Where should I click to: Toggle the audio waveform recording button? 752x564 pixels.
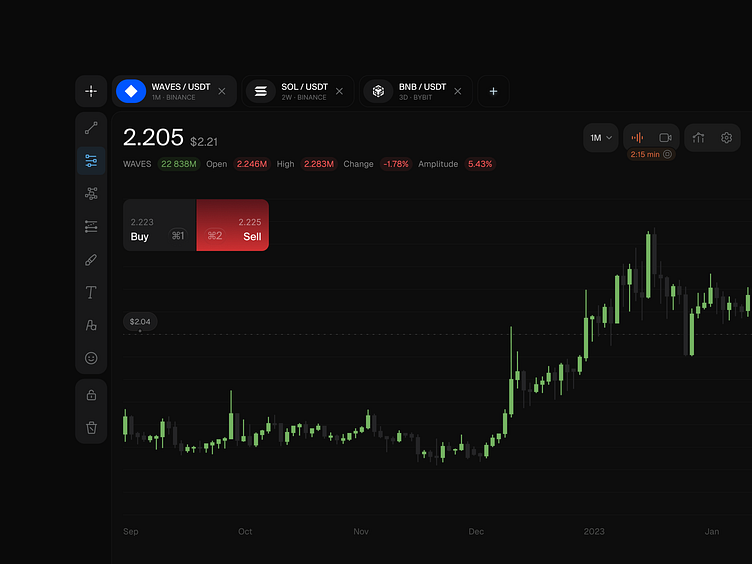(637, 138)
